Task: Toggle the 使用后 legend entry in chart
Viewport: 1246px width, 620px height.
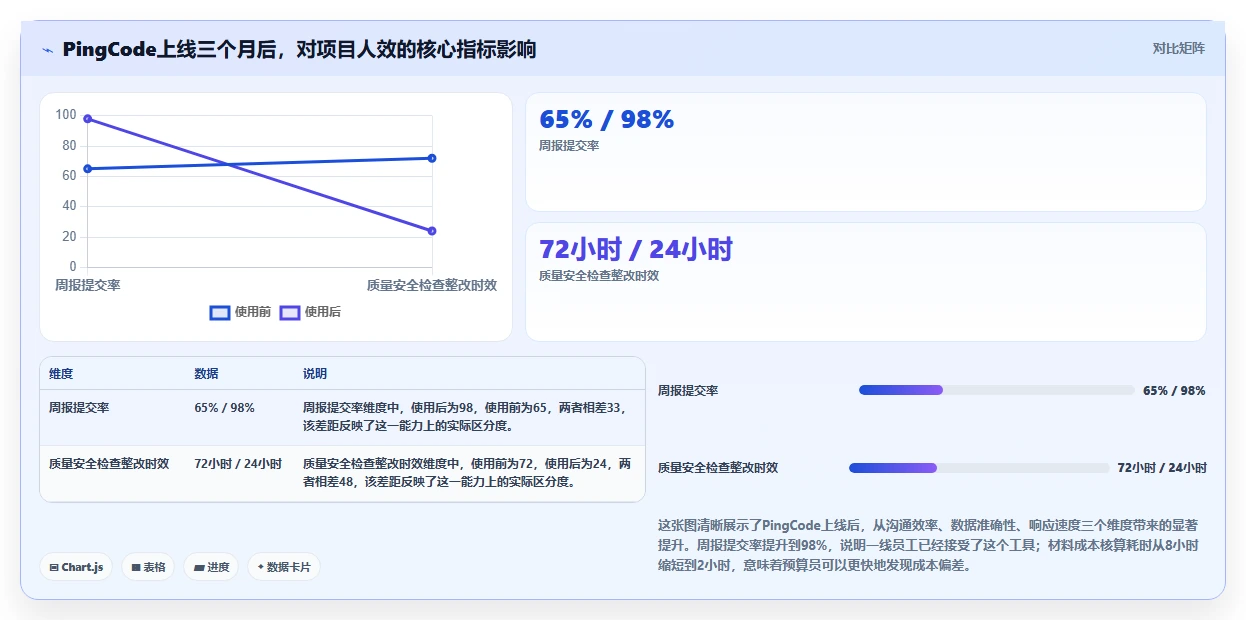Action: pos(310,312)
